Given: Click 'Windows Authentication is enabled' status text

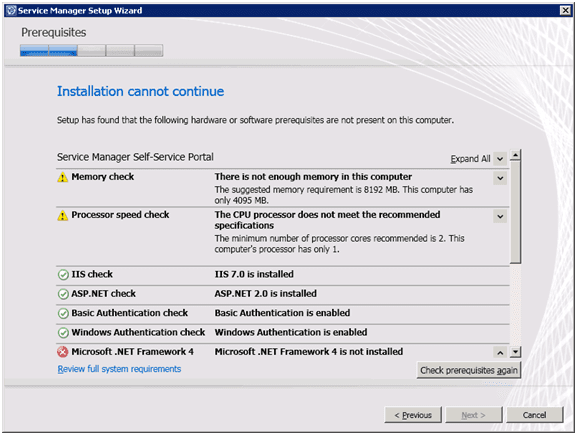Looking at the screenshot, I should click(x=291, y=332).
